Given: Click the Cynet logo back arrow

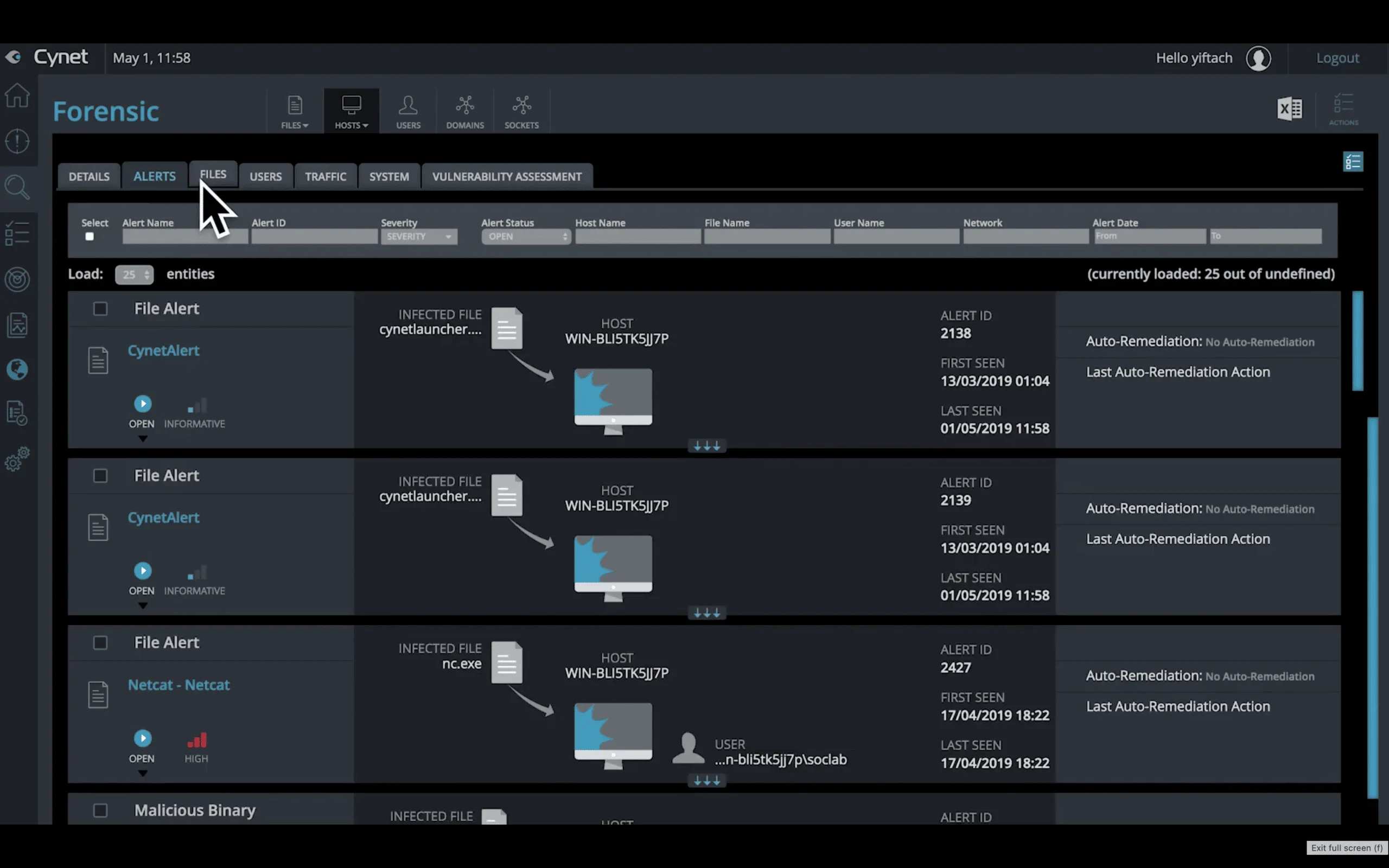Looking at the screenshot, I should tap(13, 57).
